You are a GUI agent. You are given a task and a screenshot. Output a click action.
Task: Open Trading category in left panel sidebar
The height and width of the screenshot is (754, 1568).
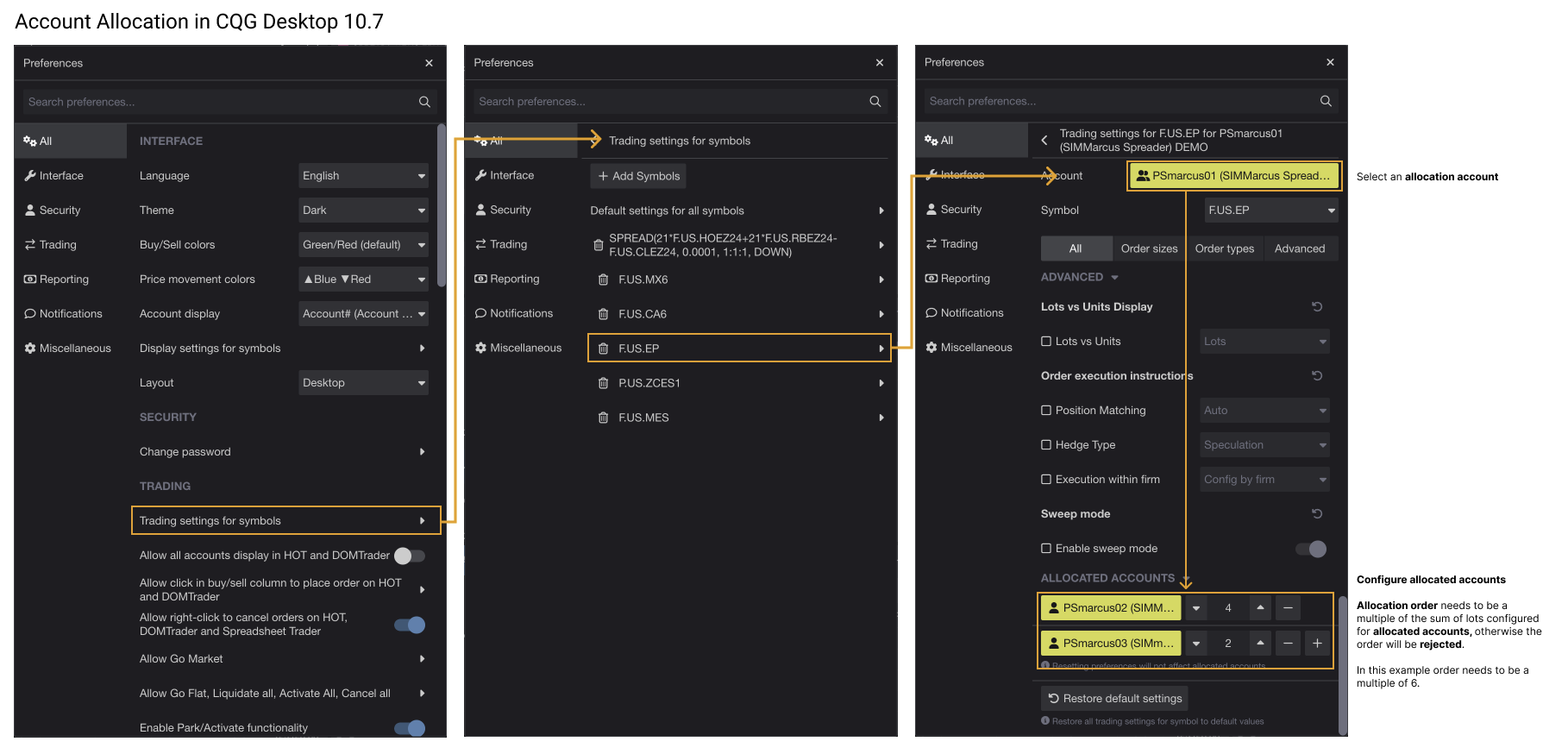[71, 245]
